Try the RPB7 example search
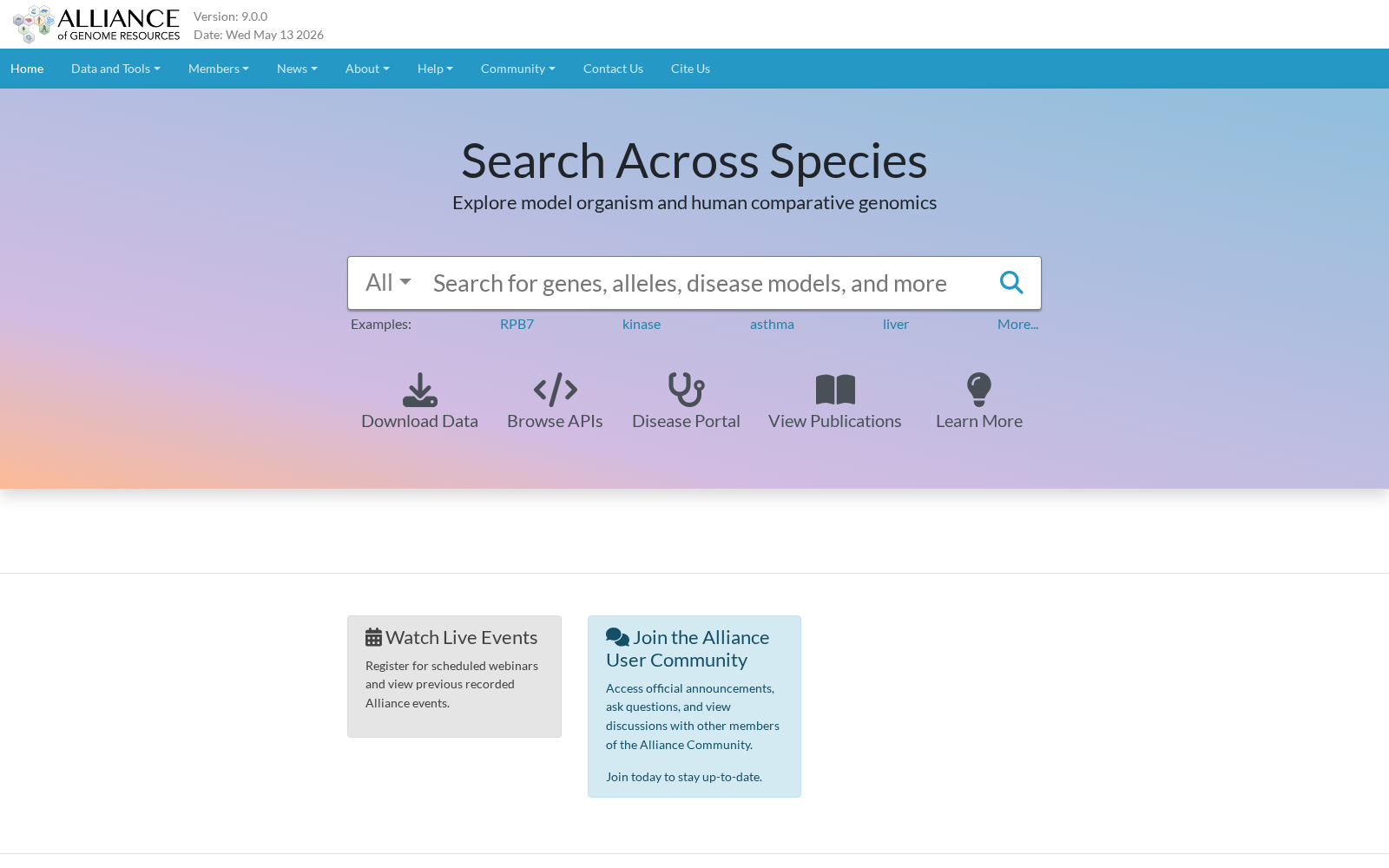Screen dimensions: 1389x868 click(517, 324)
